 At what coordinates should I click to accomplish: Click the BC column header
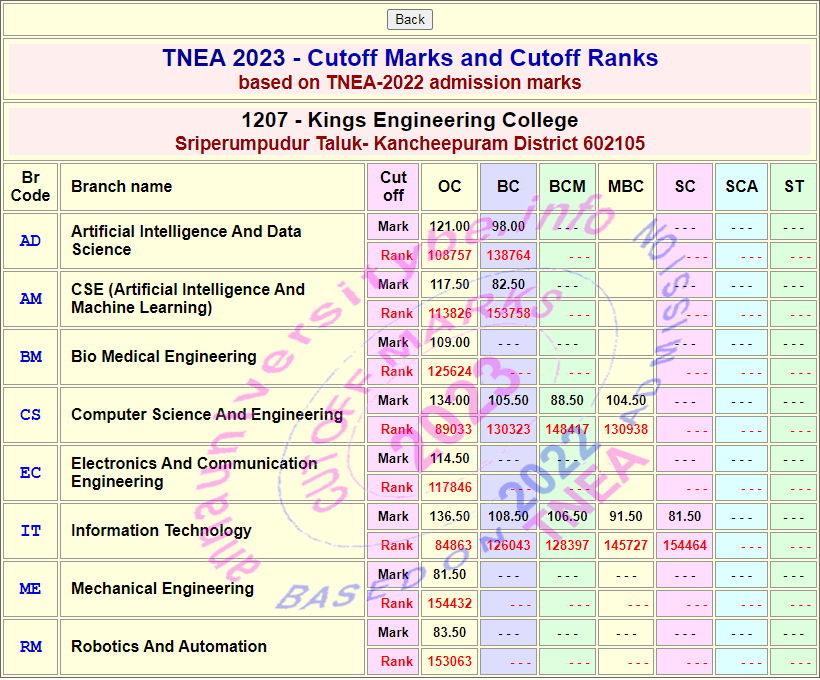click(508, 187)
